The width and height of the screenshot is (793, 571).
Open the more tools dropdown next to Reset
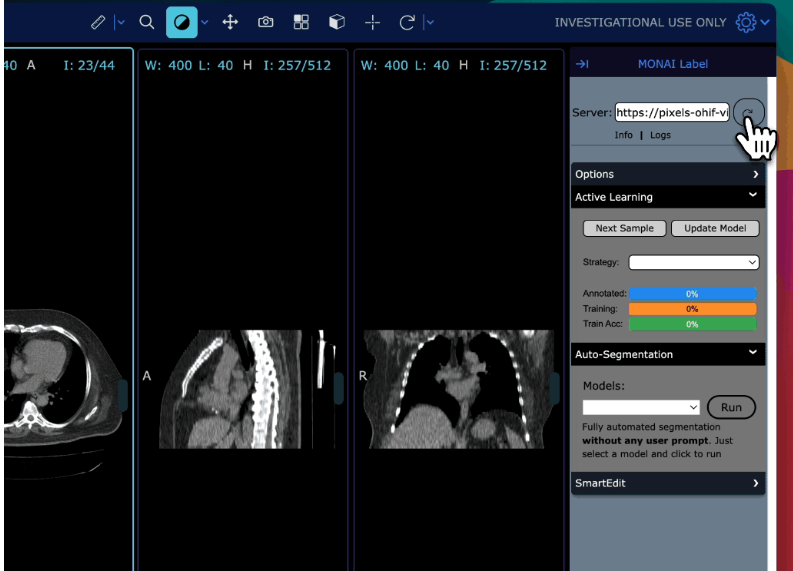430,22
